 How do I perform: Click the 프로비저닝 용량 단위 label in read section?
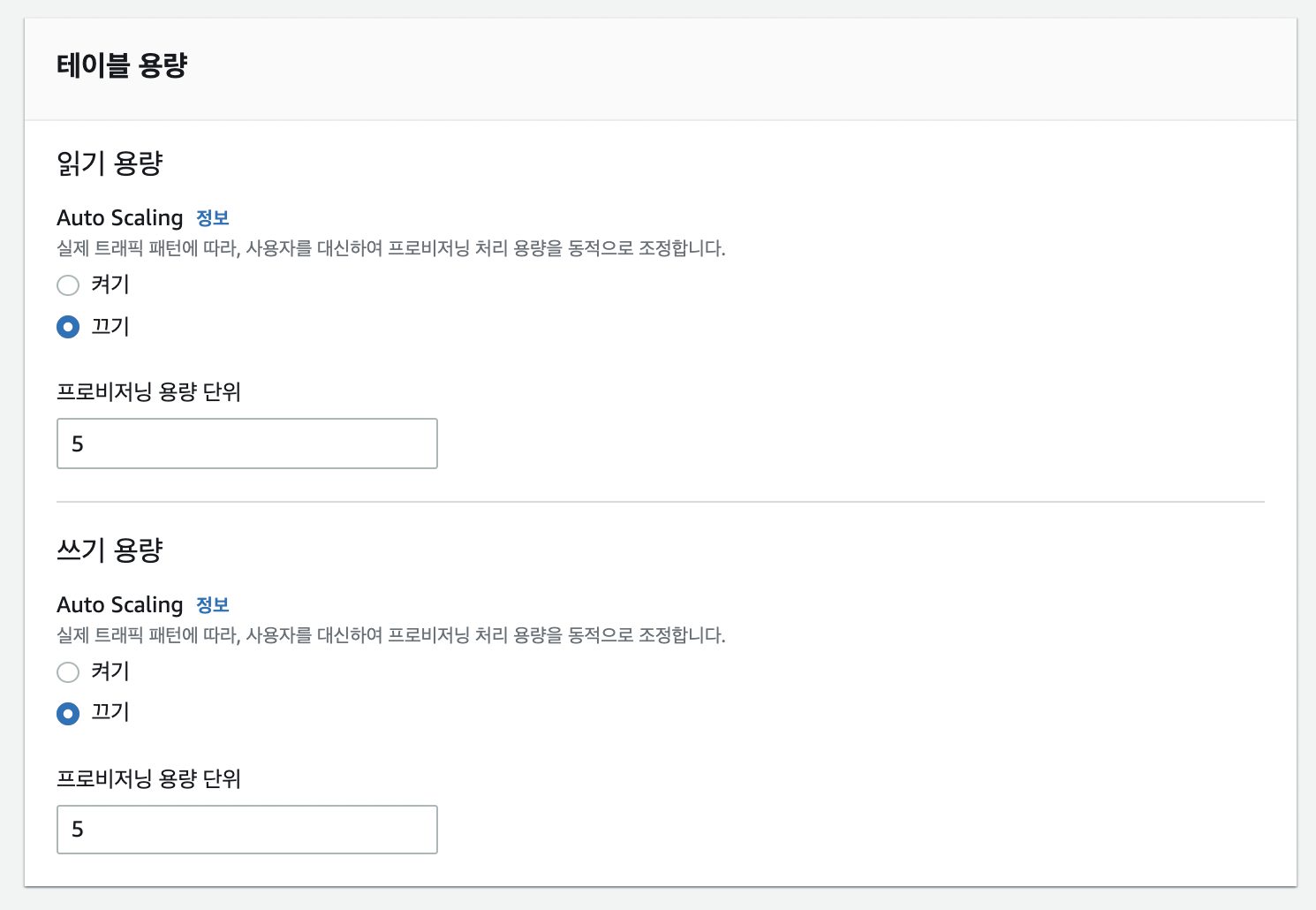(x=151, y=392)
